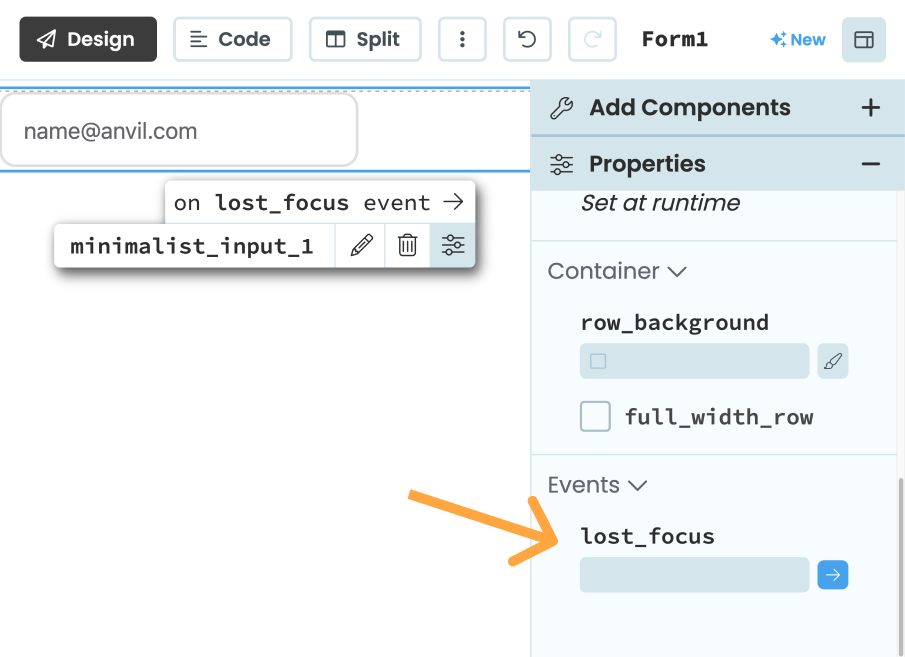Screen dimensions: 905x657
Task: Collapse the Events section
Action: click(597, 485)
